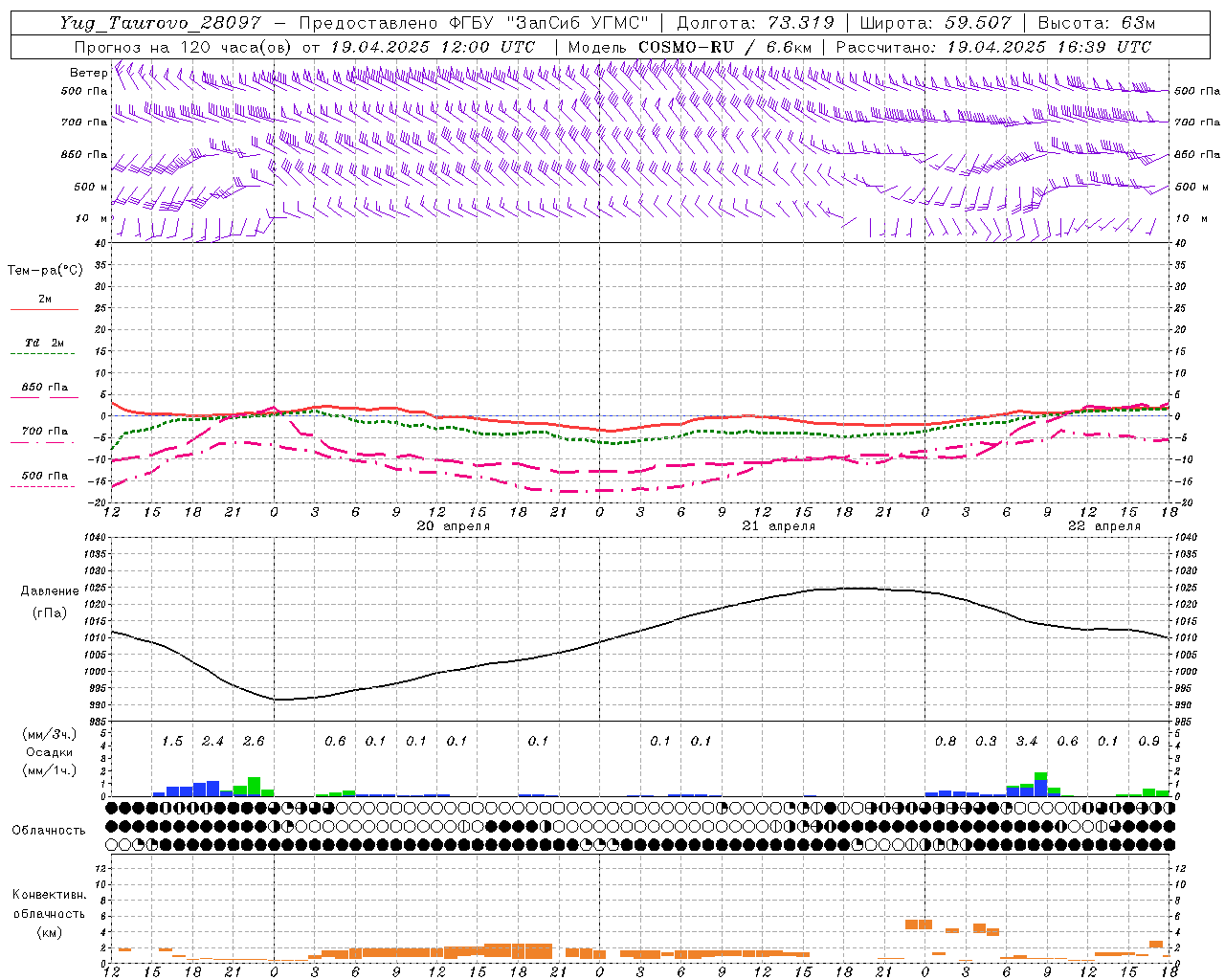
Task: Click the 'Давление' pressure panel label
Action: (48, 591)
